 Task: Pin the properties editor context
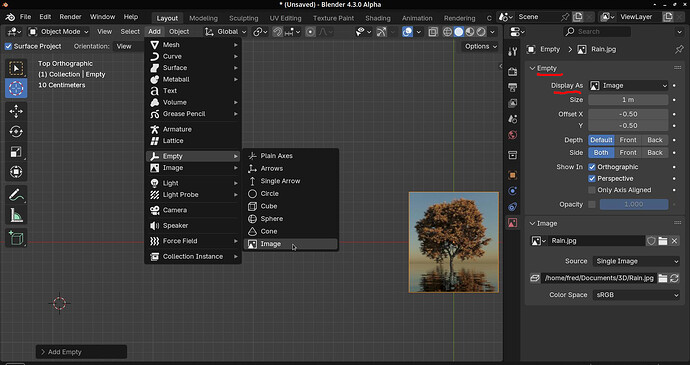[679, 49]
